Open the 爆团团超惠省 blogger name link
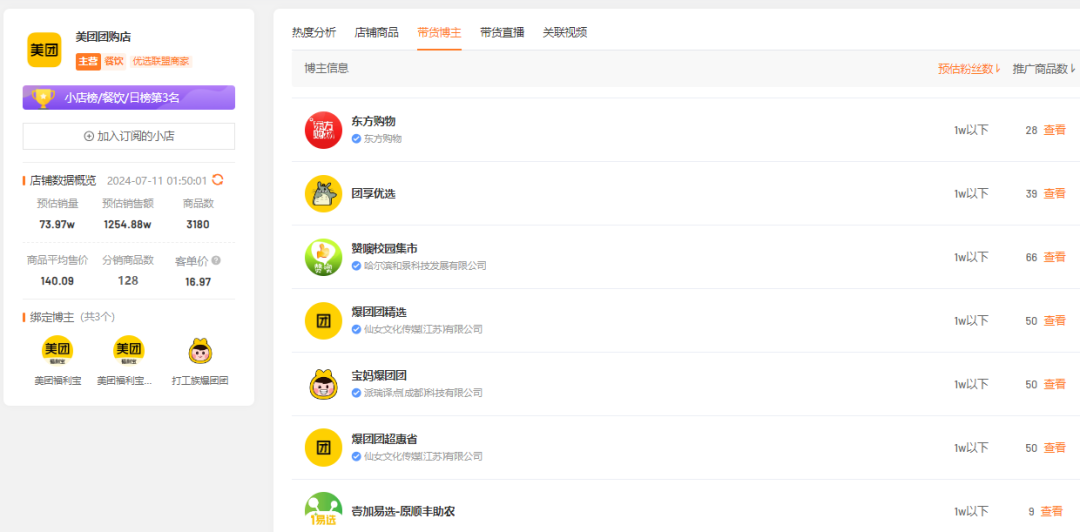 coord(384,439)
